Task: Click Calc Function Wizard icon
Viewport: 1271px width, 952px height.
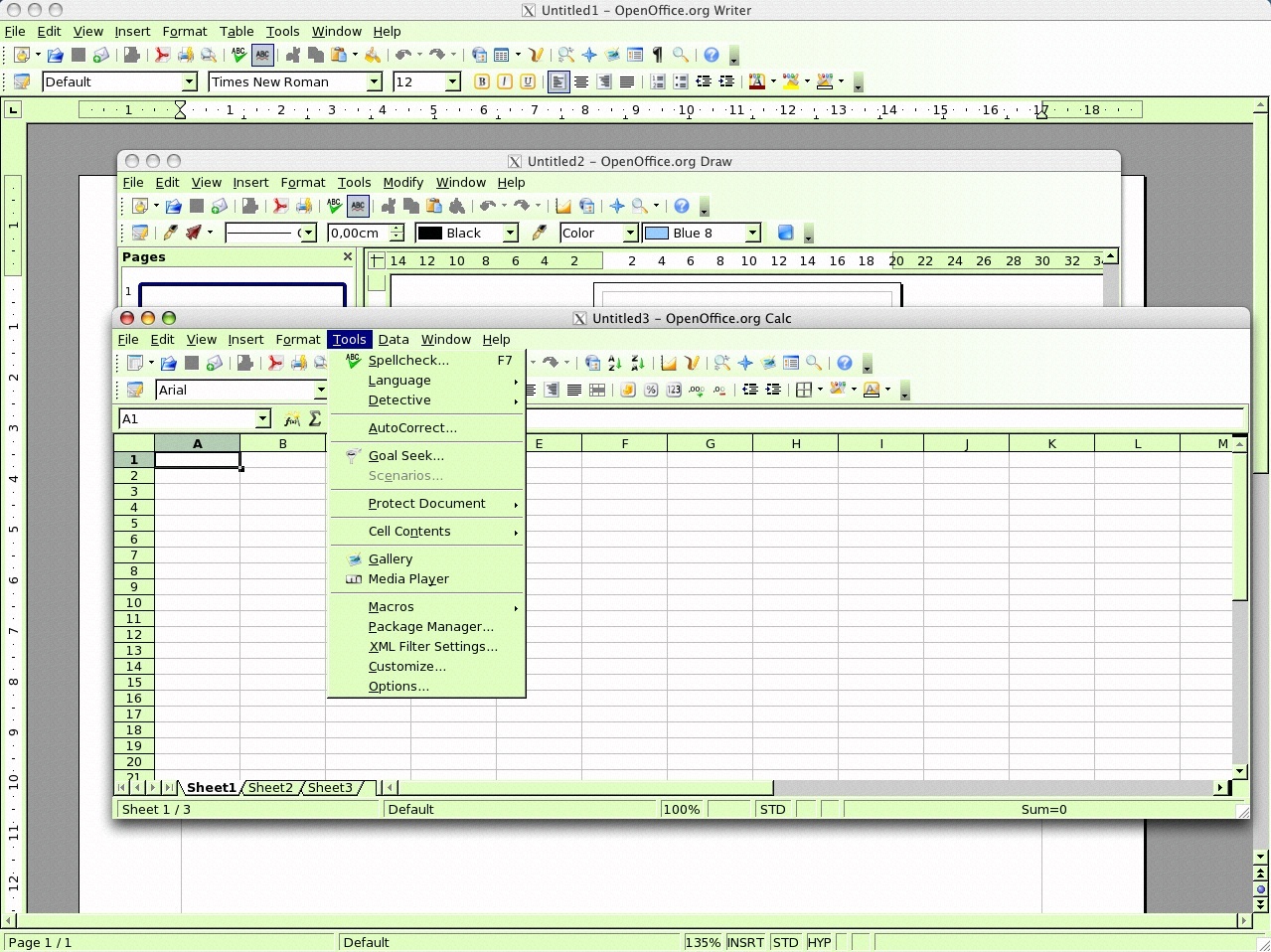Action: pyautogui.click(x=292, y=419)
